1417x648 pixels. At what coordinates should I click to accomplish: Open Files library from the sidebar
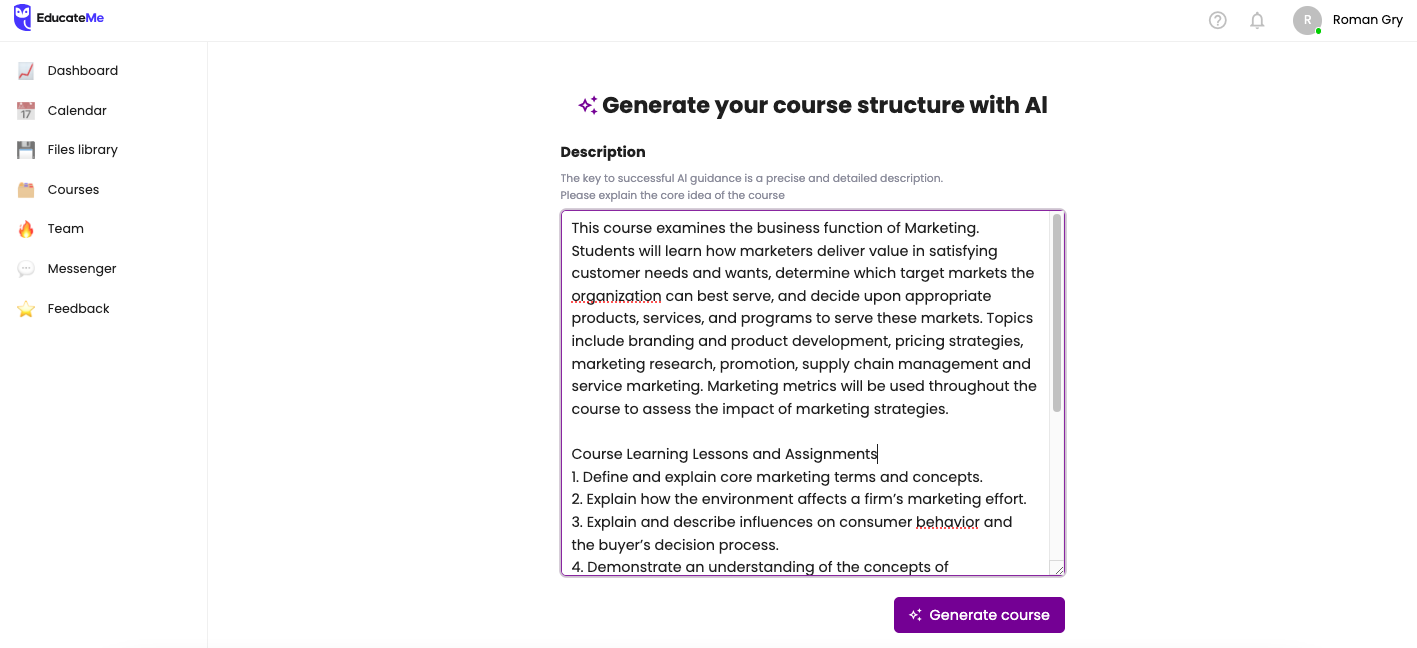82,150
